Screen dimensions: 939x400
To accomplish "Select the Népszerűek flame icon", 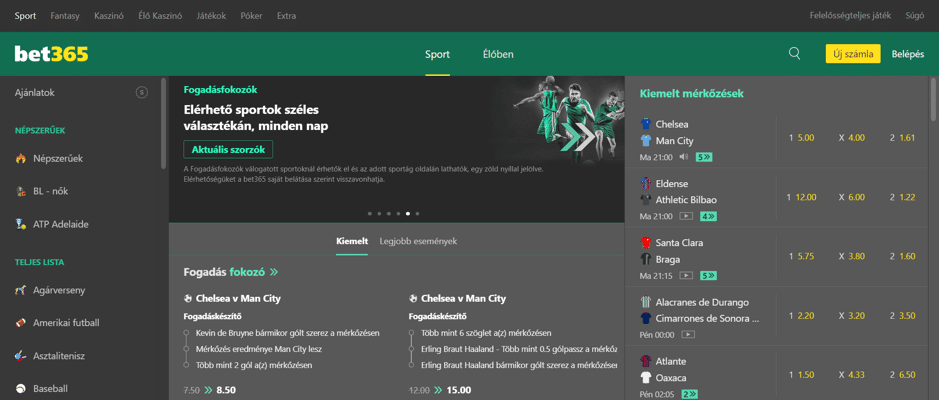I will coord(21,158).
